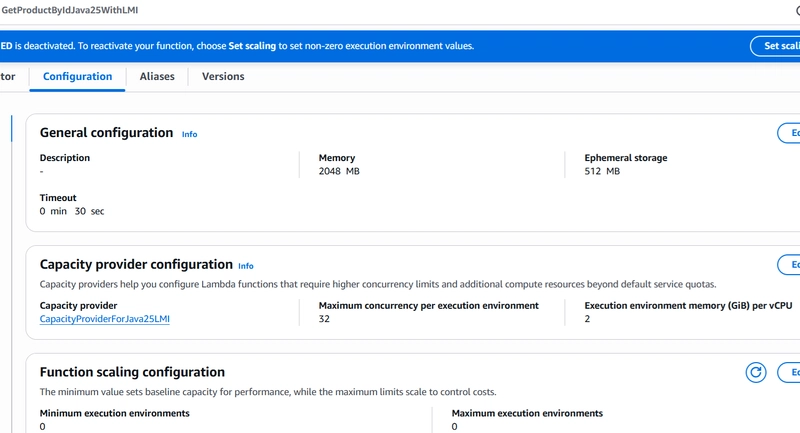
Task: Click the Timeout value 0 min 30 sec
Action: 72,211
